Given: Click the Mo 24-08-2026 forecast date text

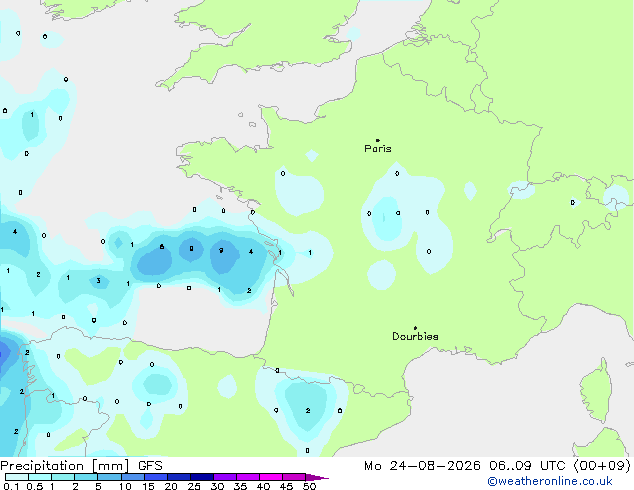Looking at the screenshot, I should point(422,466).
